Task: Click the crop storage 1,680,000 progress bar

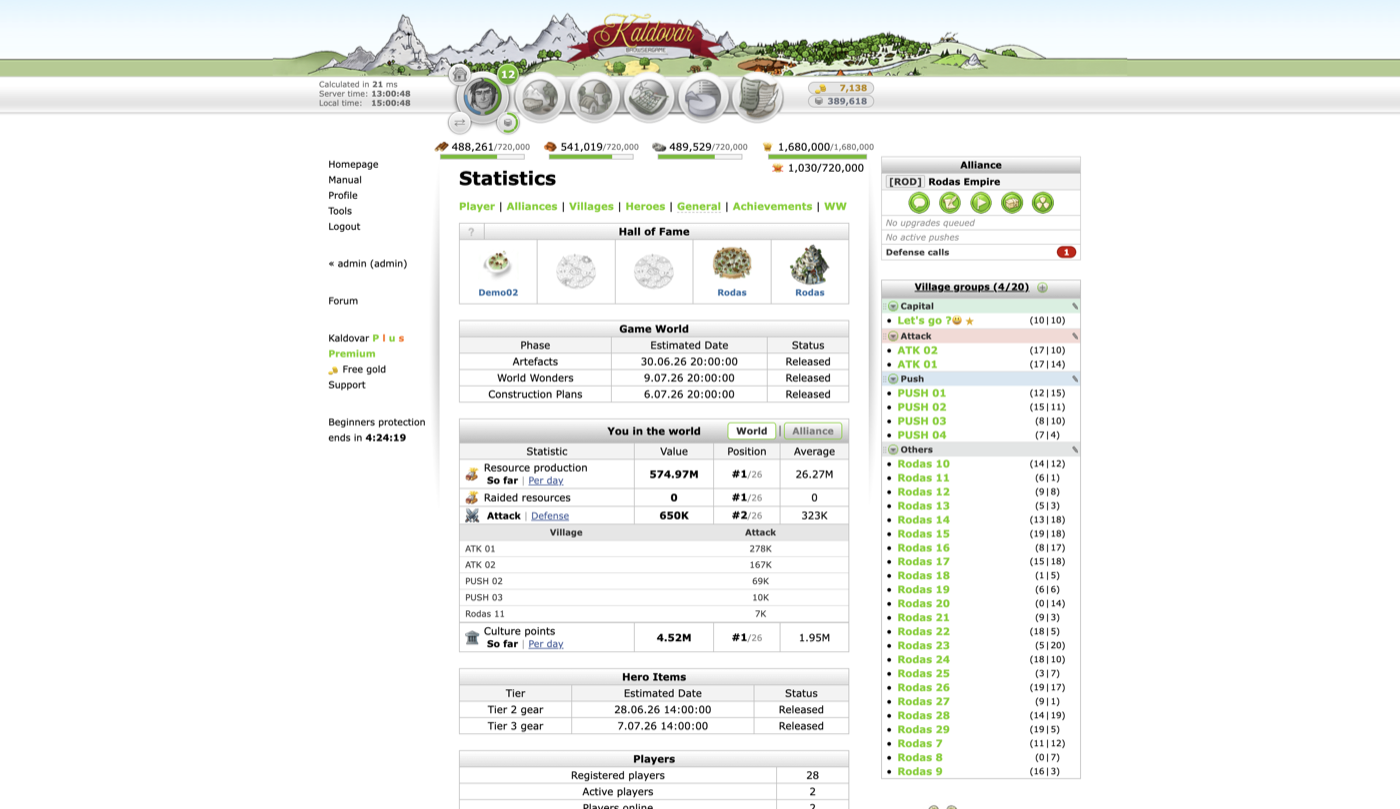Action: tap(817, 157)
